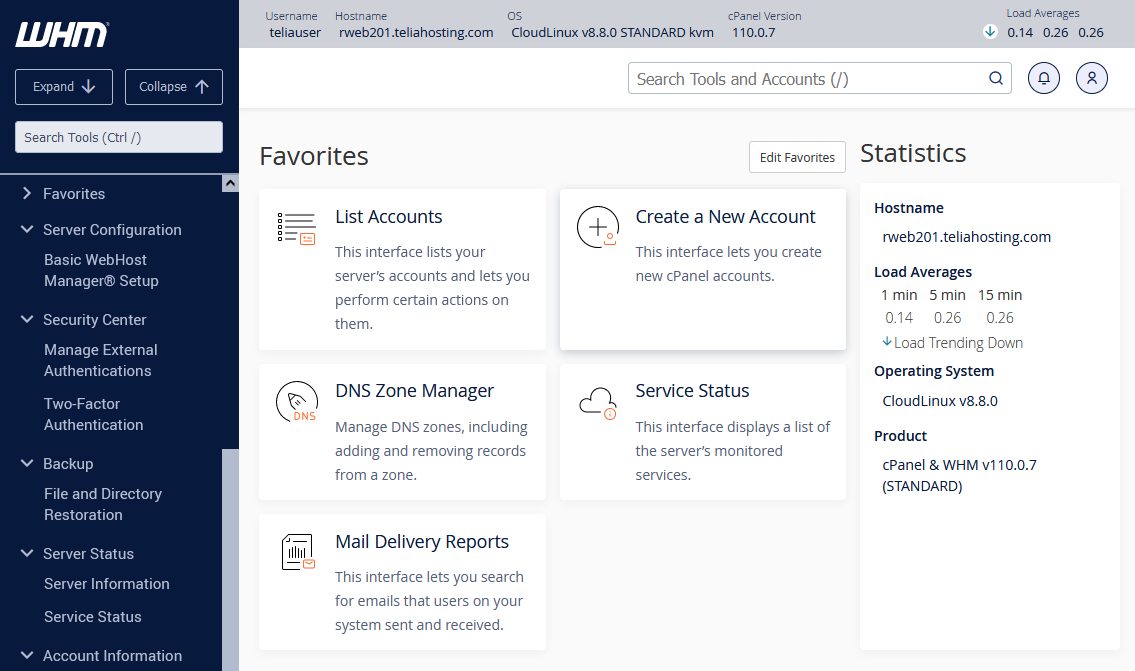This screenshot has height=671, width=1135.
Task: Click the username teliauser
Action: coord(295,33)
